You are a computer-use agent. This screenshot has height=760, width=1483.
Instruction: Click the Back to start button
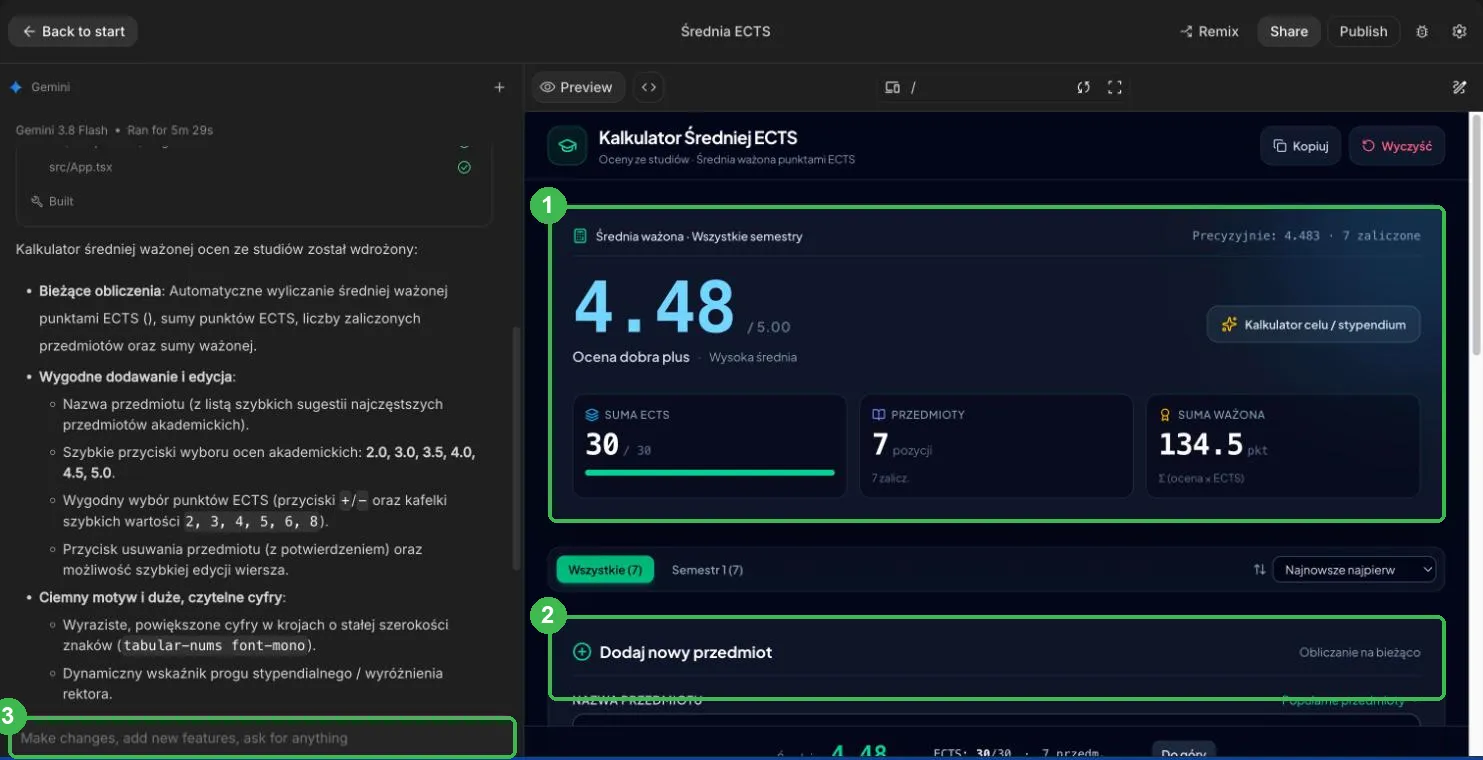coord(73,31)
